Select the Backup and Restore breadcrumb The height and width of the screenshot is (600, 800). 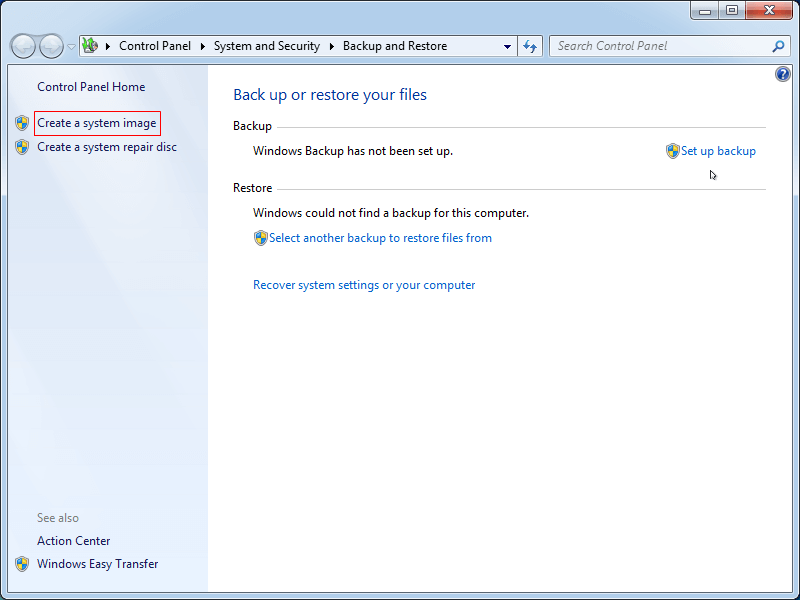[395, 46]
